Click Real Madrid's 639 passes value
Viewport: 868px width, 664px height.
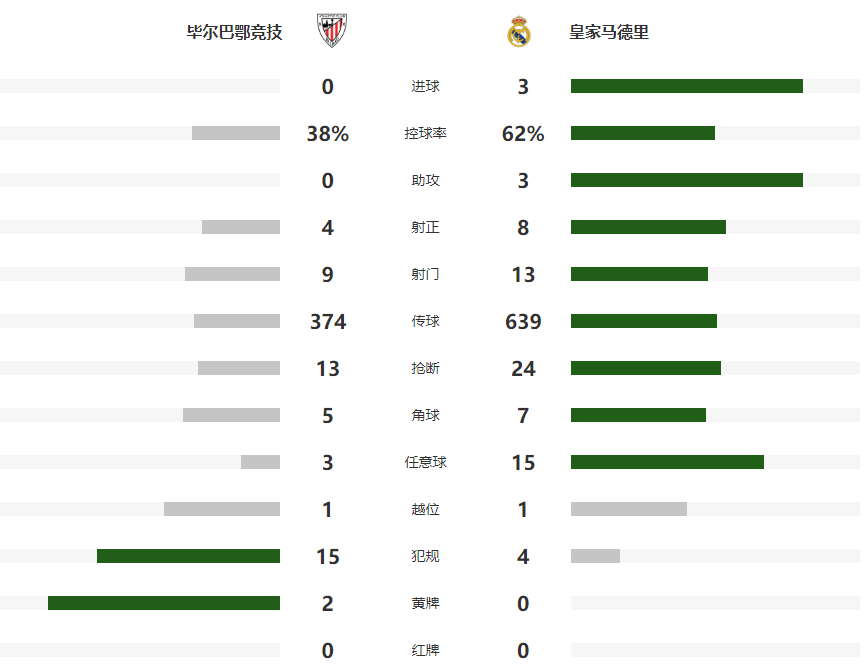(523, 321)
